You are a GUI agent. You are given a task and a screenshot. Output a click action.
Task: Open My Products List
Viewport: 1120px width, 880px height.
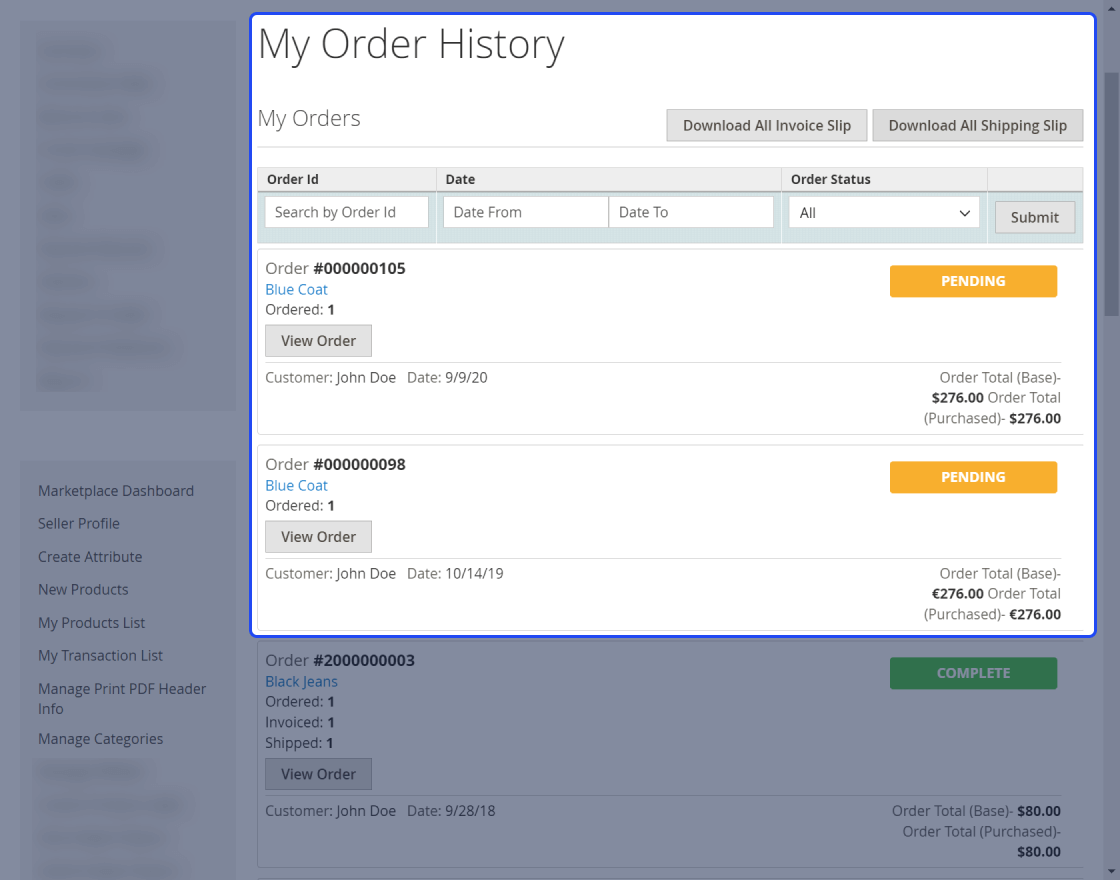[91, 623]
